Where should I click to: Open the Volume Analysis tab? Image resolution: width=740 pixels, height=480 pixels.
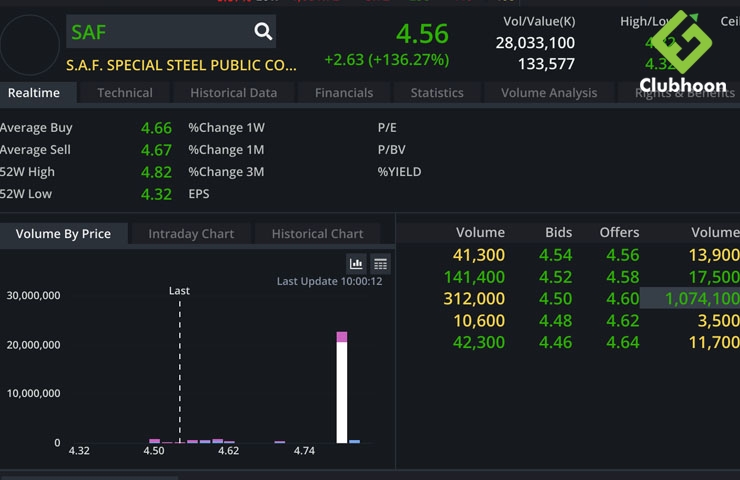[549, 93]
